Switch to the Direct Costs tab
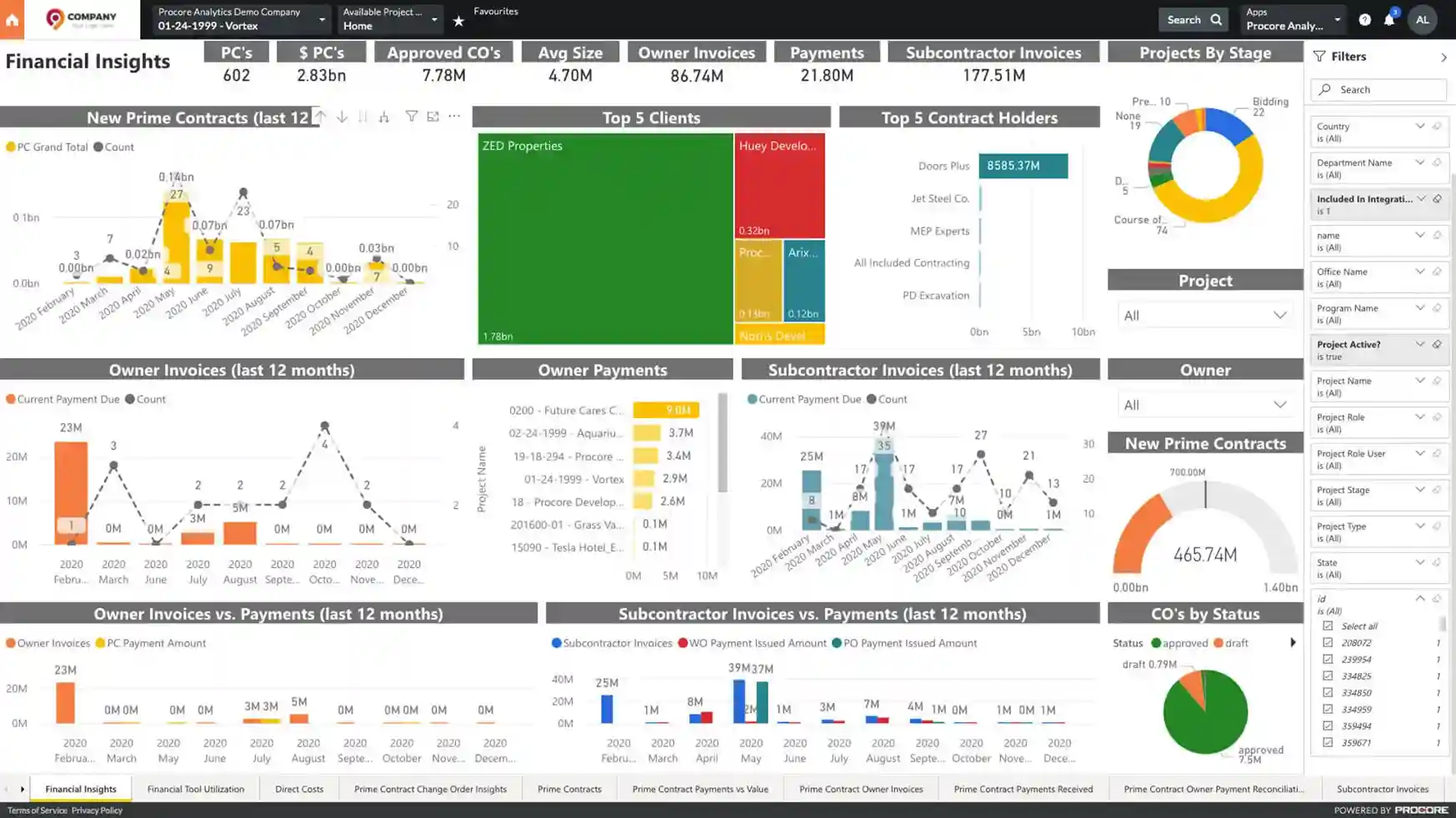The width and height of the screenshot is (1456, 818). click(x=299, y=789)
